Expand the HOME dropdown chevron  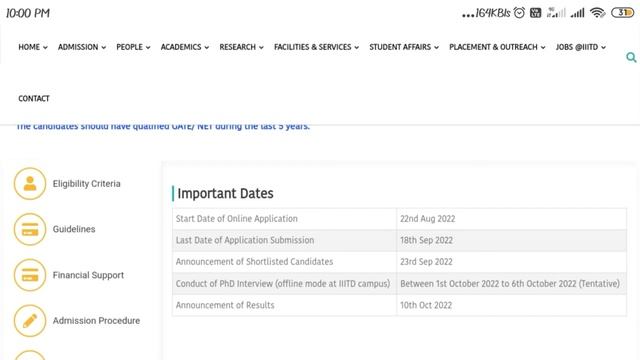[45, 48]
